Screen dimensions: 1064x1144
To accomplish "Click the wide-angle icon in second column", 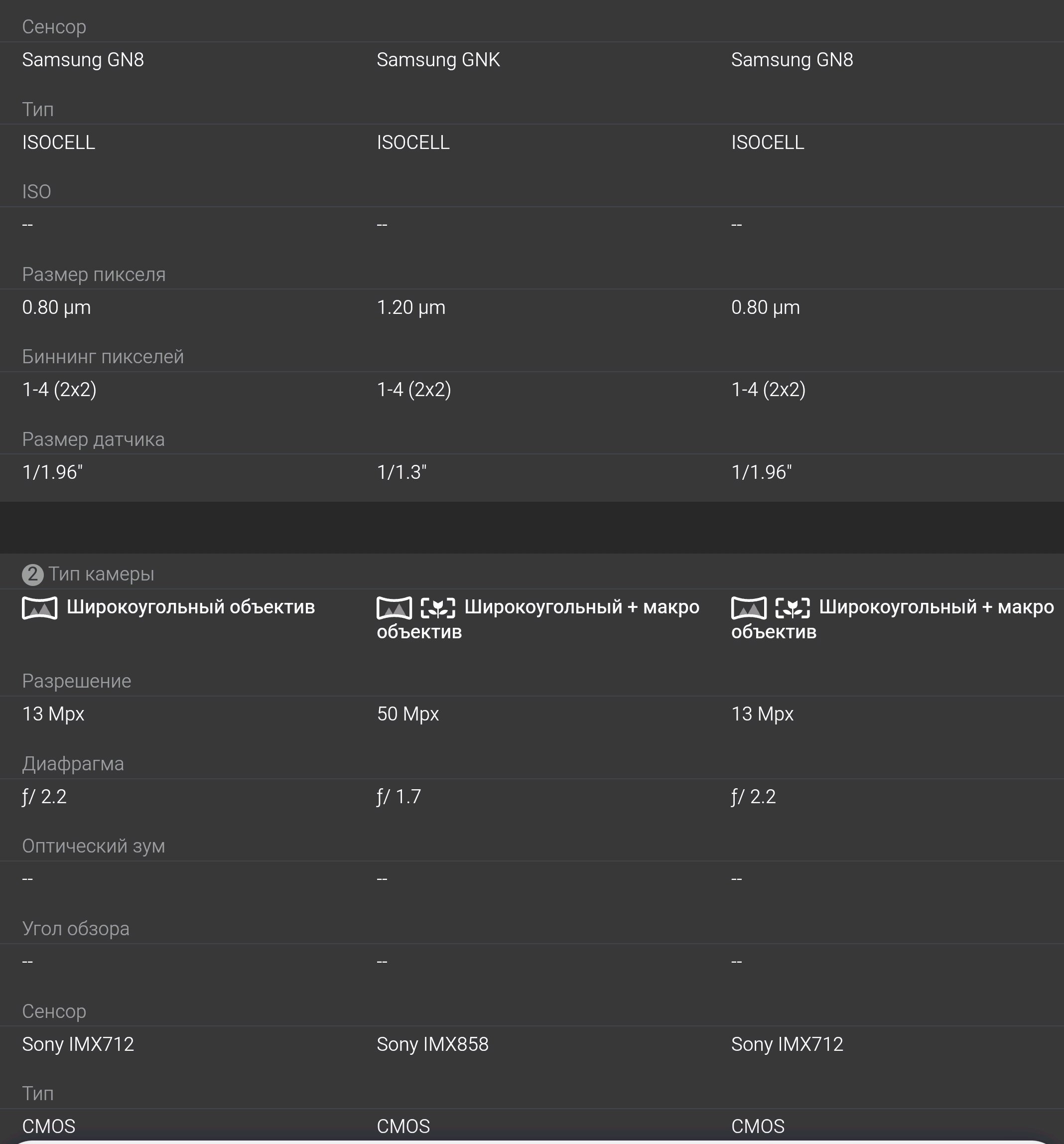I will tap(394, 608).
